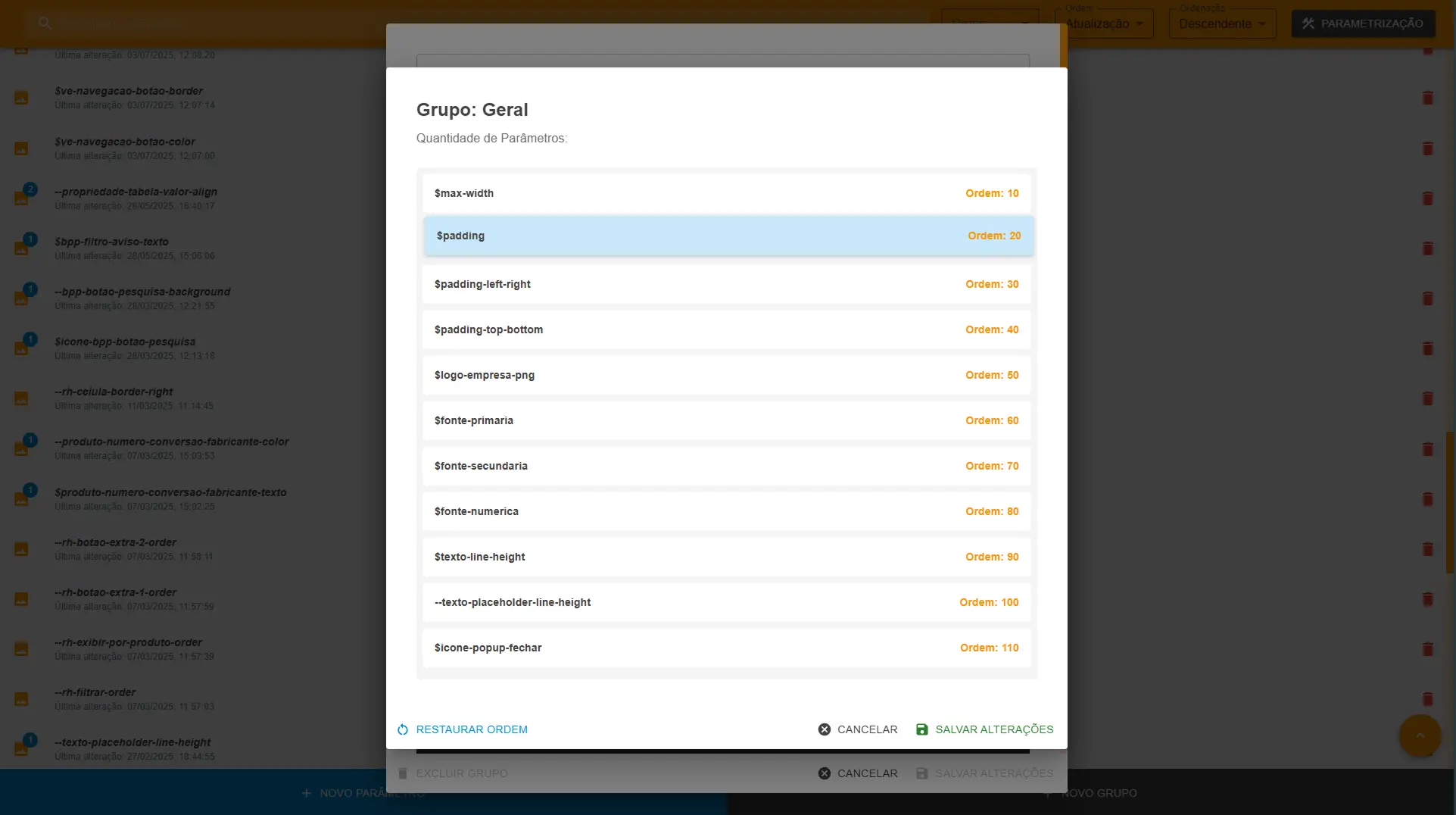Click the search magnifier icon
This screenshot has height=815, width=1456.
coord(45,23)
